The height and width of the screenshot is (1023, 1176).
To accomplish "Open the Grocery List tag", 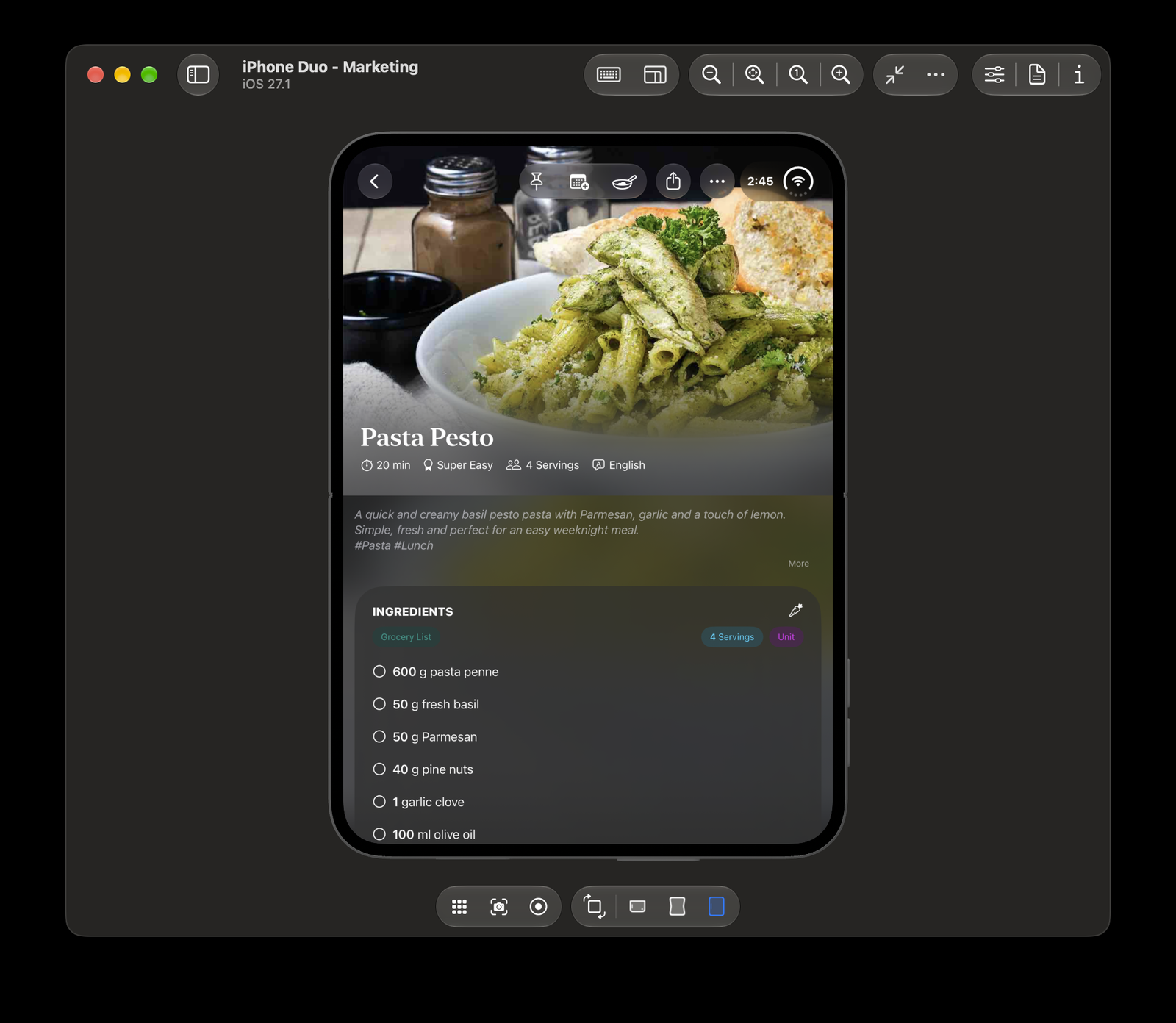I will pos(406,637).
